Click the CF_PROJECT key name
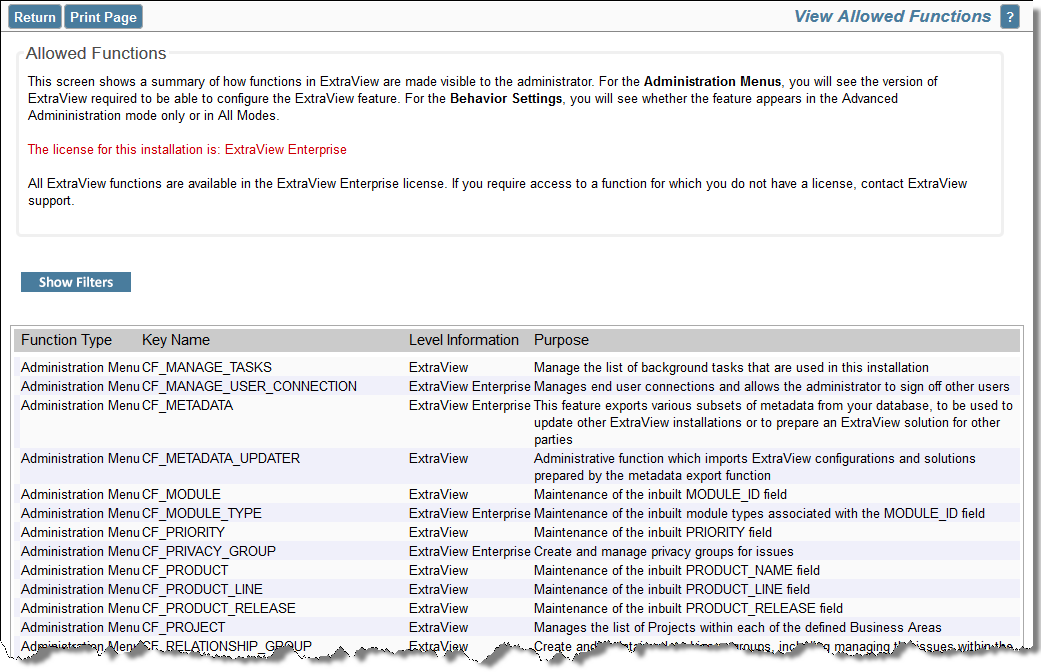 [183, 628]
